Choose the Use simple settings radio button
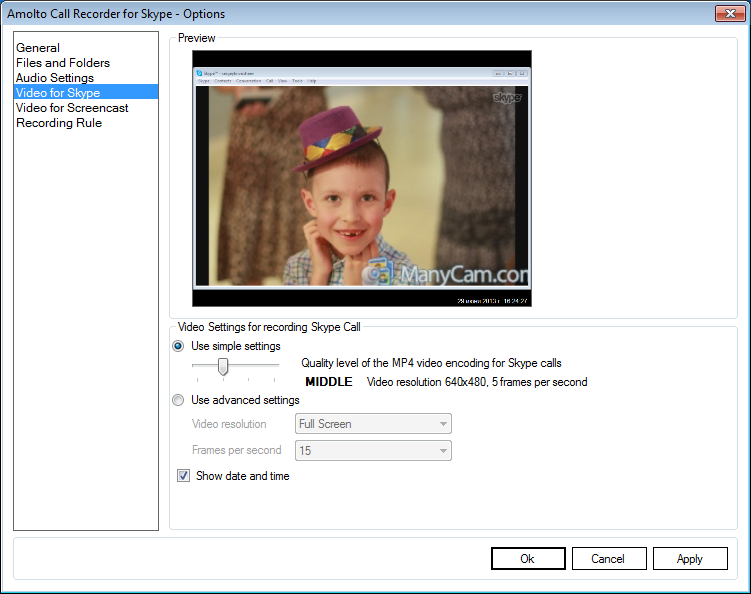The height and width of the screenshot is (594, 751). pyautogui.click(x=179, y=346)
